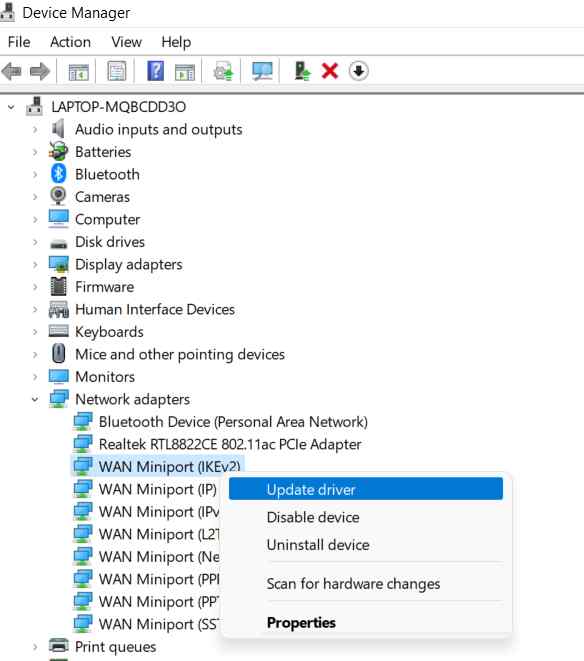Viewport: 584px width, 661px height.
Task: Expand the Display adapters category
Action: (x=35, y=264)
